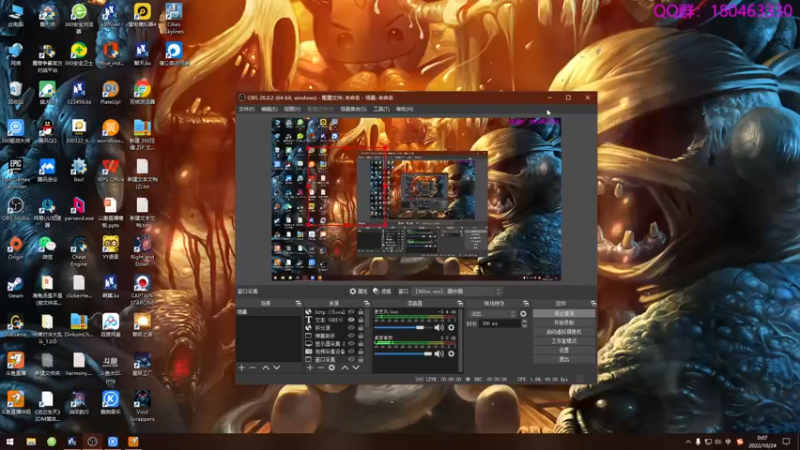Open the 编辑(E) menu in OBS
800x450 pixels.
[x=269, y=109]
